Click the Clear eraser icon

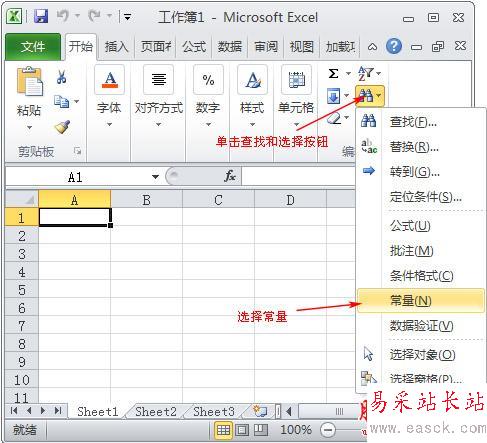click(334, 118)
